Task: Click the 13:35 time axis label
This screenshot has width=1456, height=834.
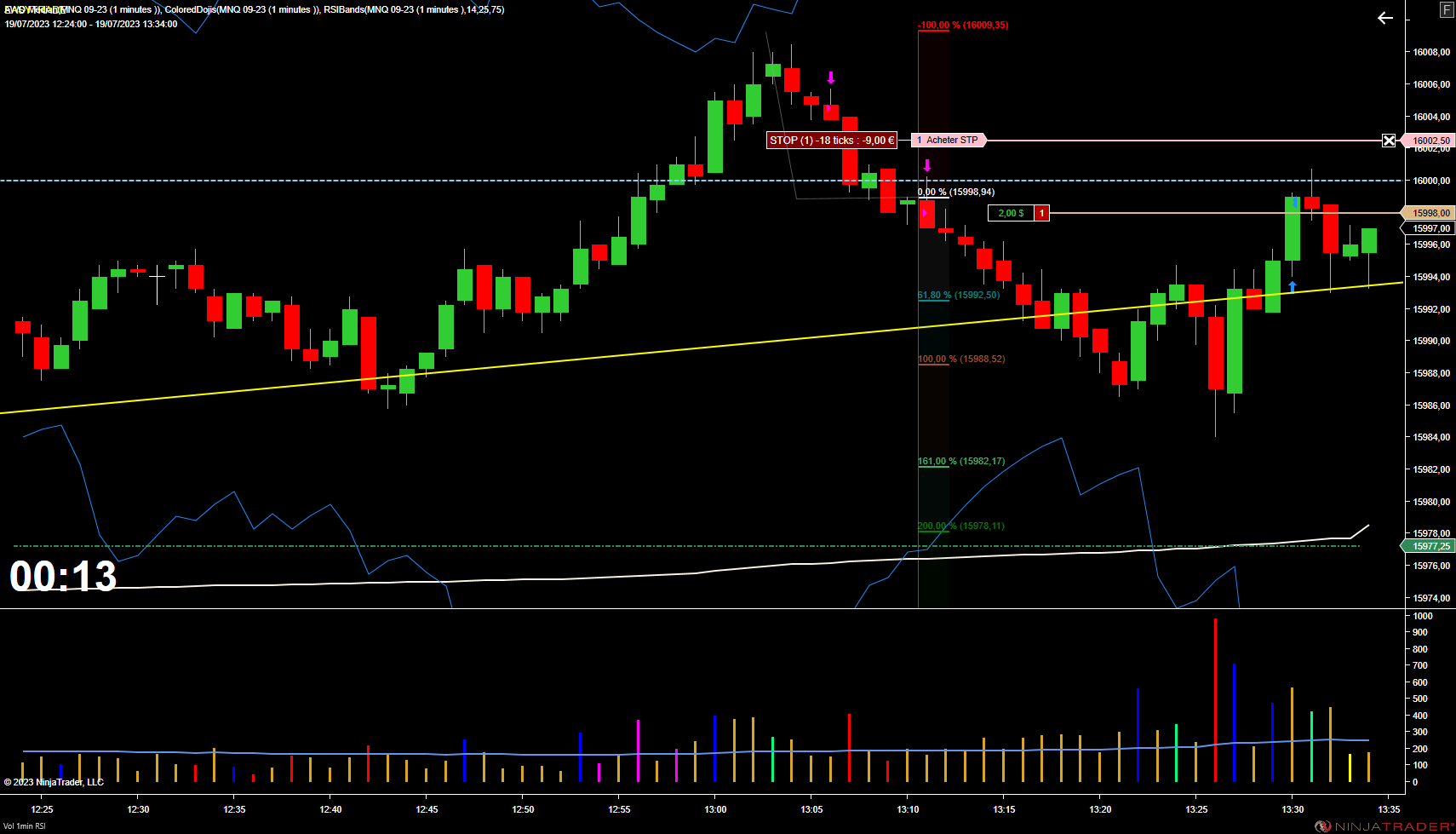Action: pos(1389,809)
